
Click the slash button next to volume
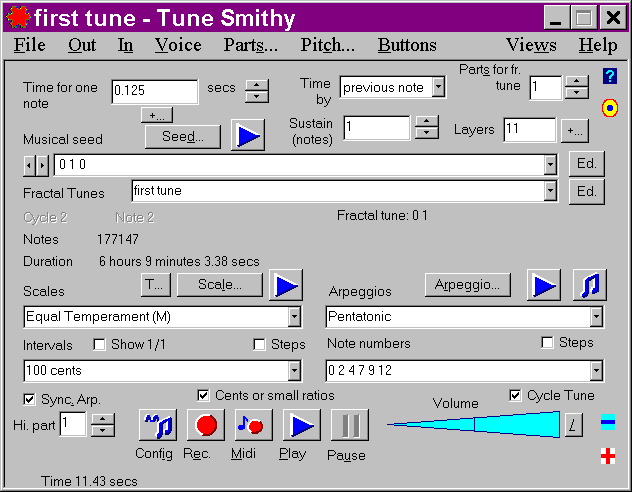click(573, 425)
